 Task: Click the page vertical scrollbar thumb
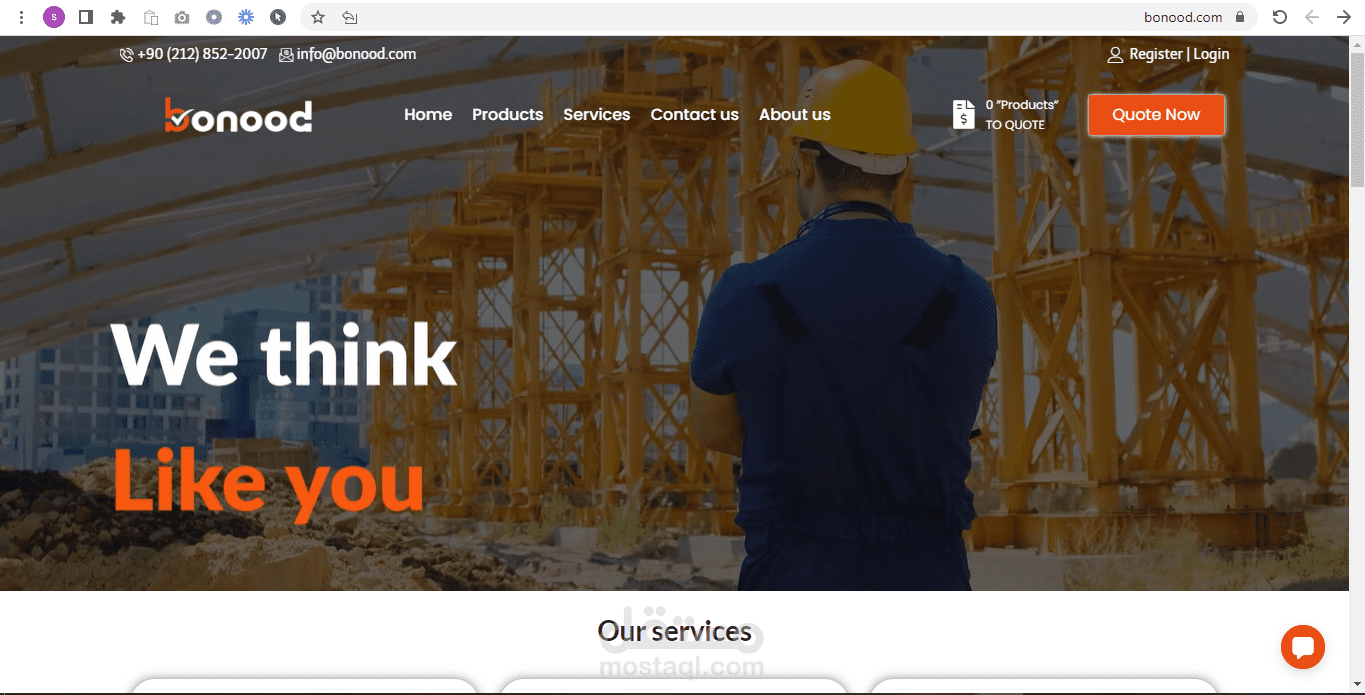click(x=1357, y=117)
